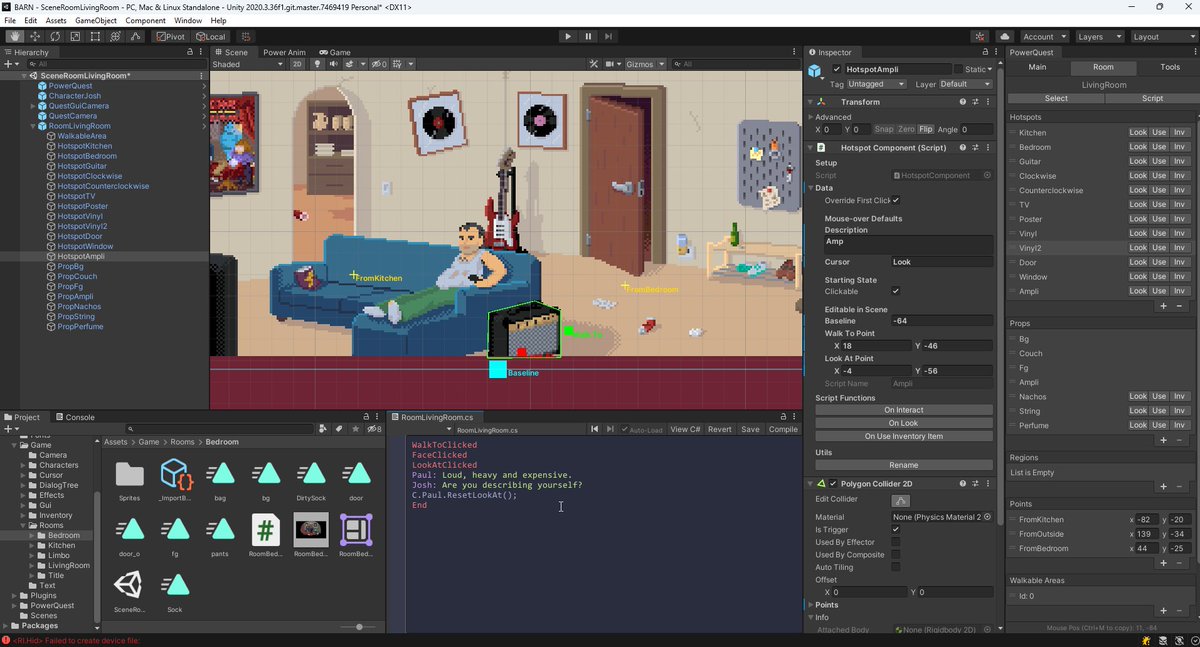Adjust the Project icon size slider
This screenshot has width=1200, height=647.
point(359,627)
